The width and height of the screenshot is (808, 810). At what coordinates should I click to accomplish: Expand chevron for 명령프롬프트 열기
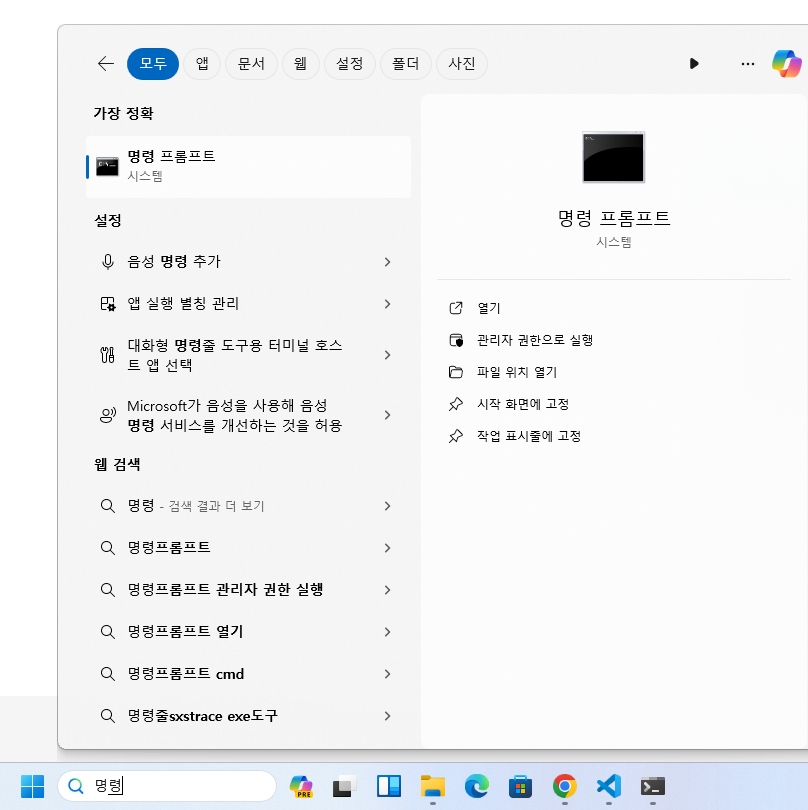pos(387,632)
